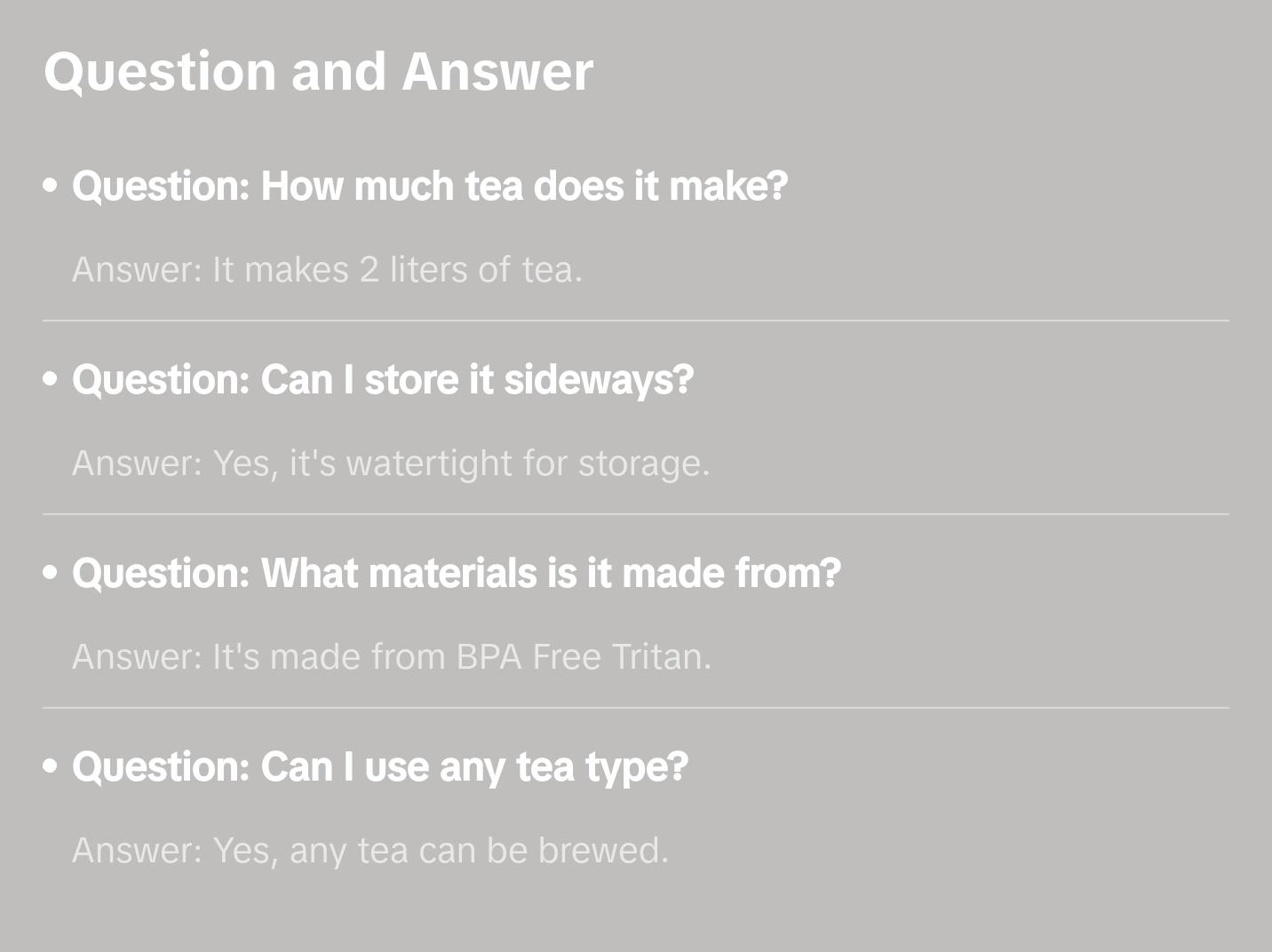Click the 'Question and Answer' heading
Screen dimensions: 1272x952
pos(318,71)
